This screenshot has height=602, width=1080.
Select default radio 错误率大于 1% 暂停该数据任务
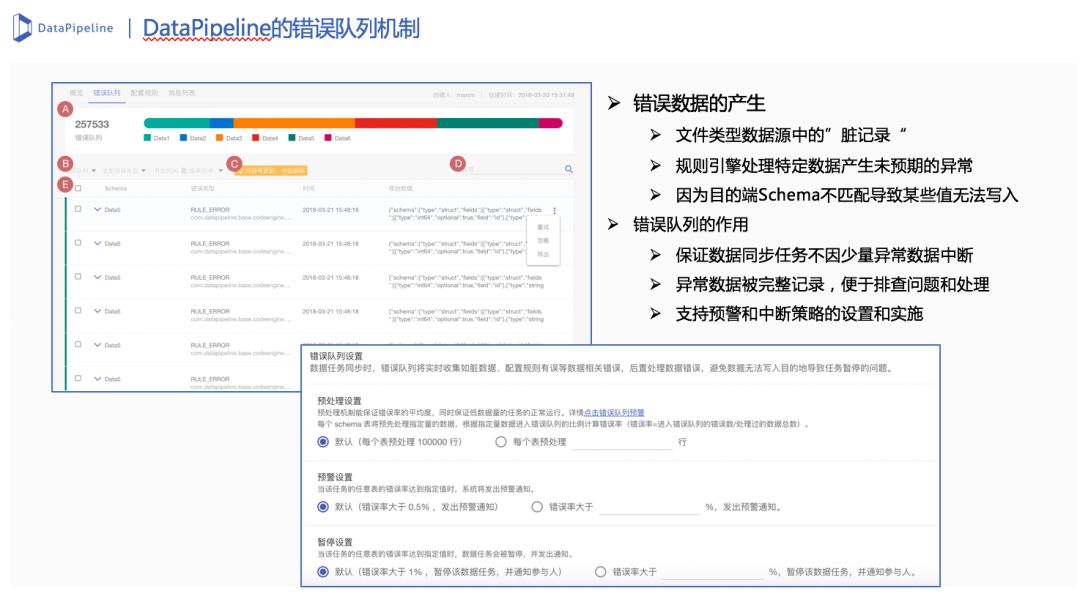point(322,572)
